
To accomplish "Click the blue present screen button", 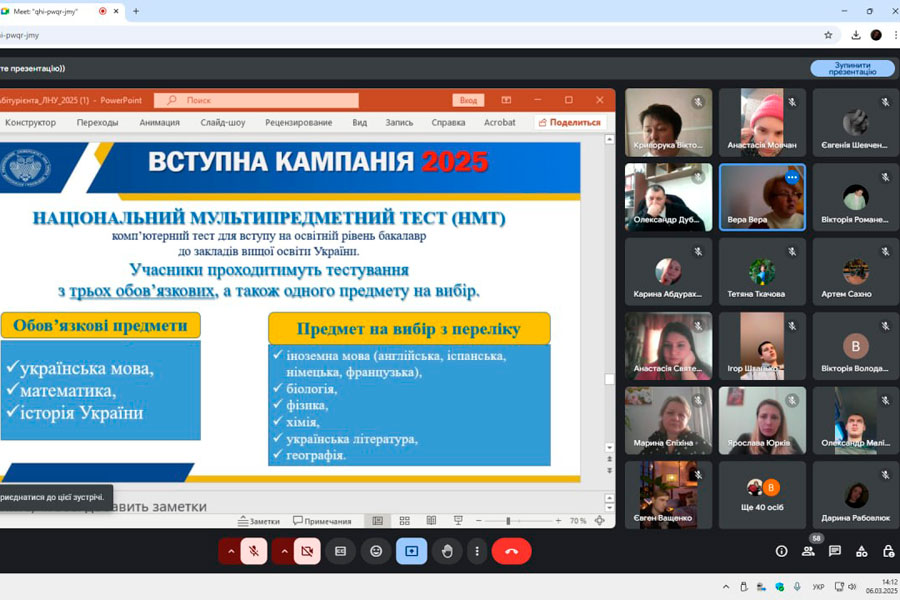I will [412, 551].
